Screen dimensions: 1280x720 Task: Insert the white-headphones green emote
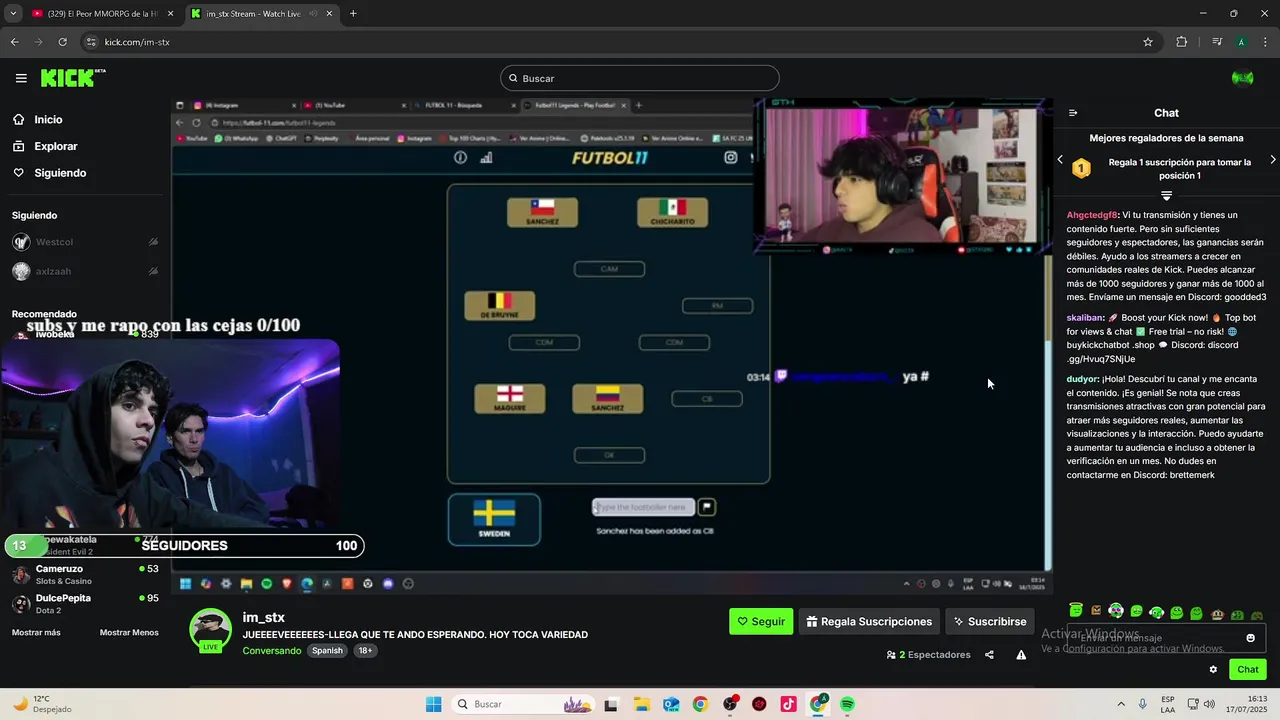pos(1157,611)
